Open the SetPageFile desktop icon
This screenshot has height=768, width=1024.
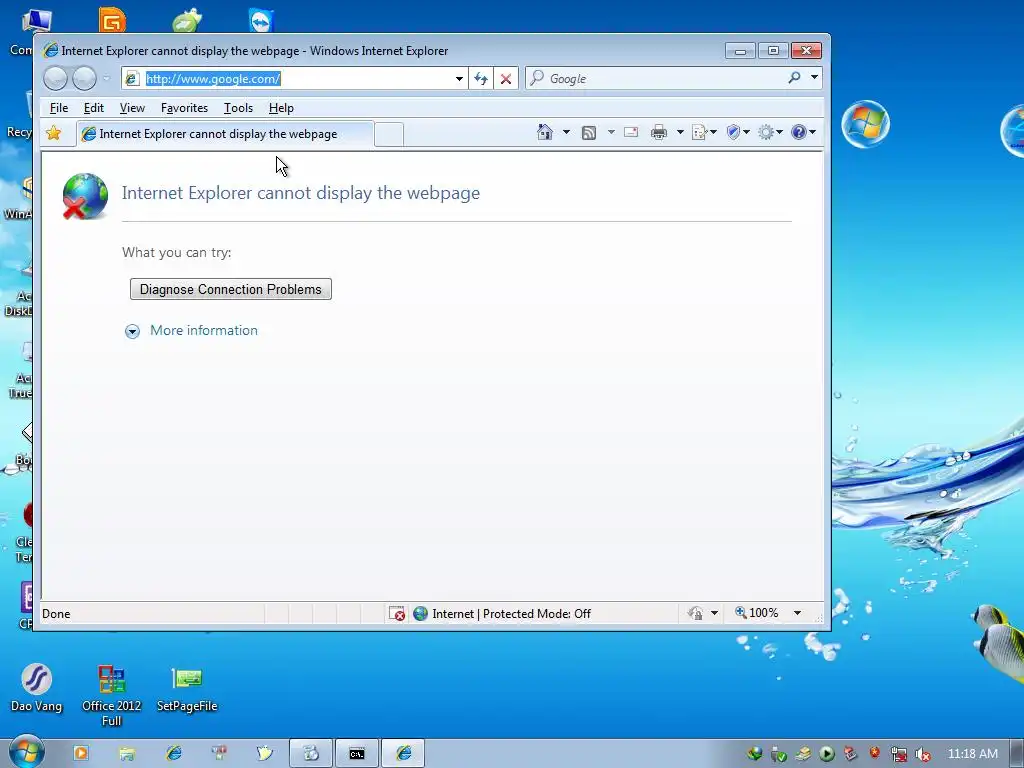tap(187, 689)
